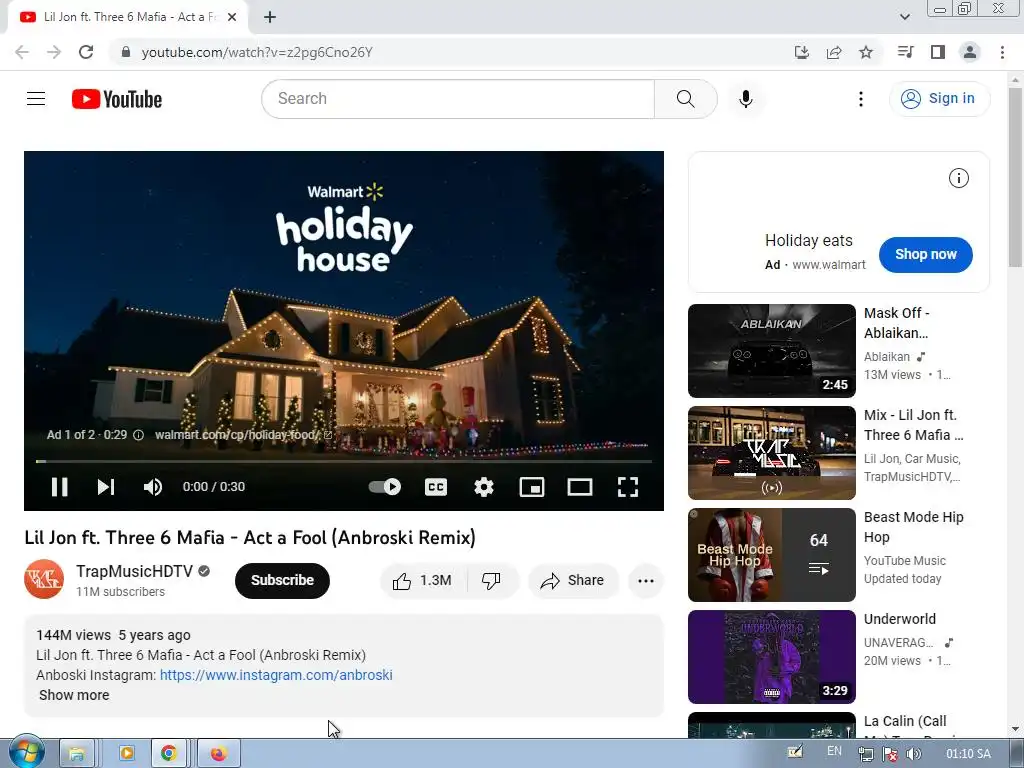Enable miniplayer mode

coord(532,487)
